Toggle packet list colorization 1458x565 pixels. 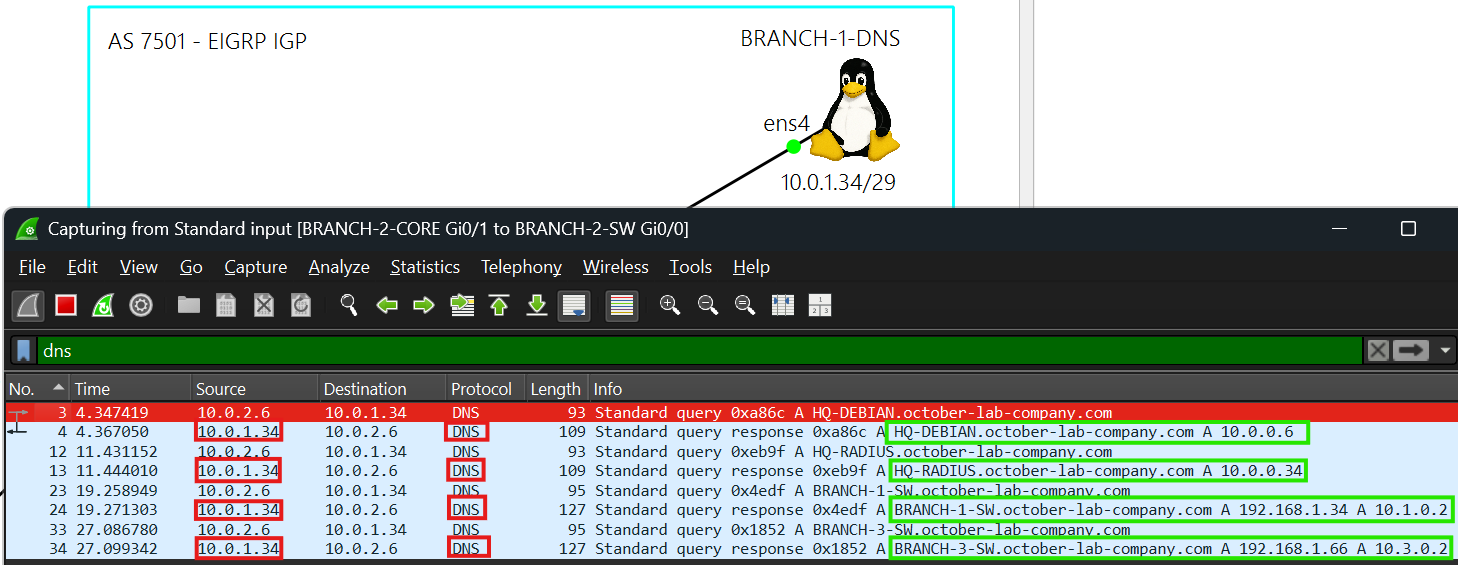622,306
